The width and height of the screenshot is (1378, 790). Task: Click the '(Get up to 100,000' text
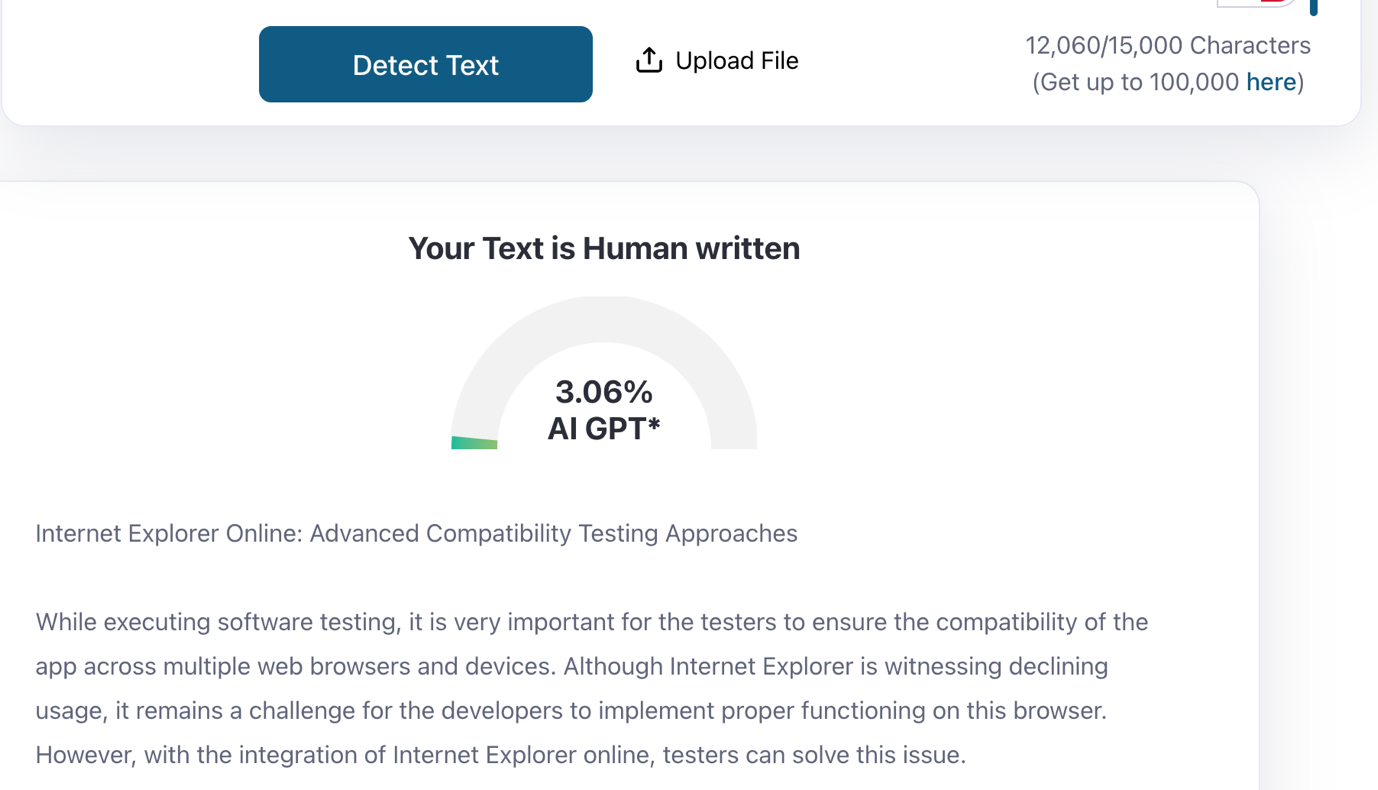(x=1136, y=82)
